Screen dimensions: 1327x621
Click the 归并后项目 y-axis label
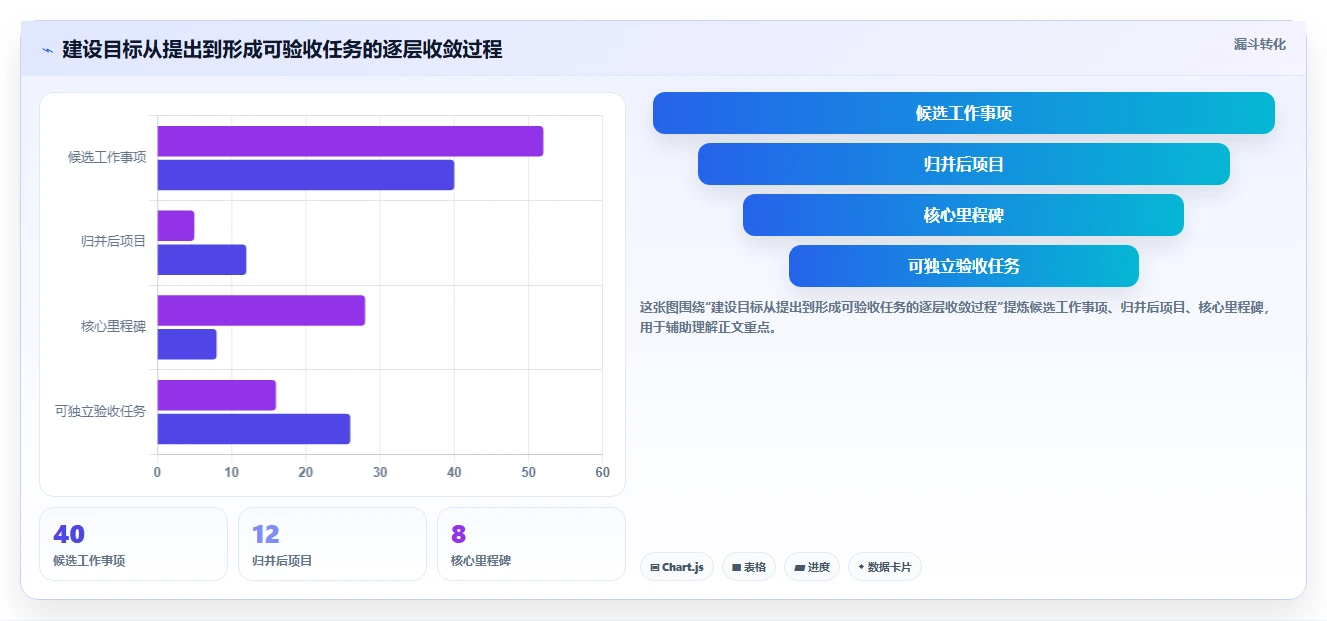[x=114, y=241]
